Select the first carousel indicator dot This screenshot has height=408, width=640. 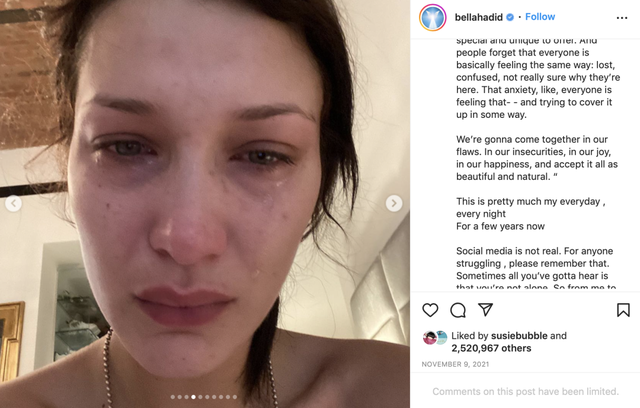(x=173, y=397)
